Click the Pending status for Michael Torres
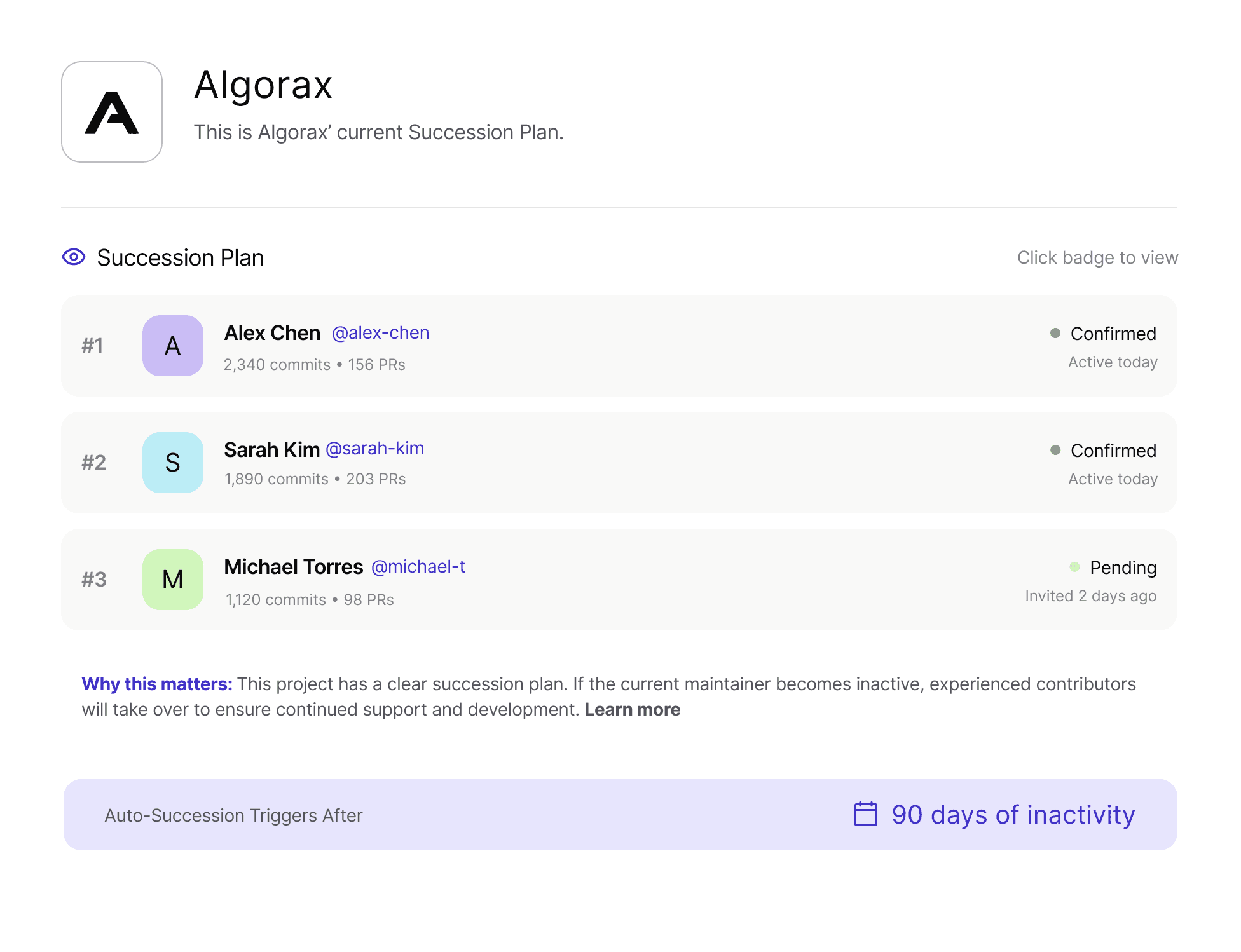Screen dimensions: 1241x952 (1123, 568)
